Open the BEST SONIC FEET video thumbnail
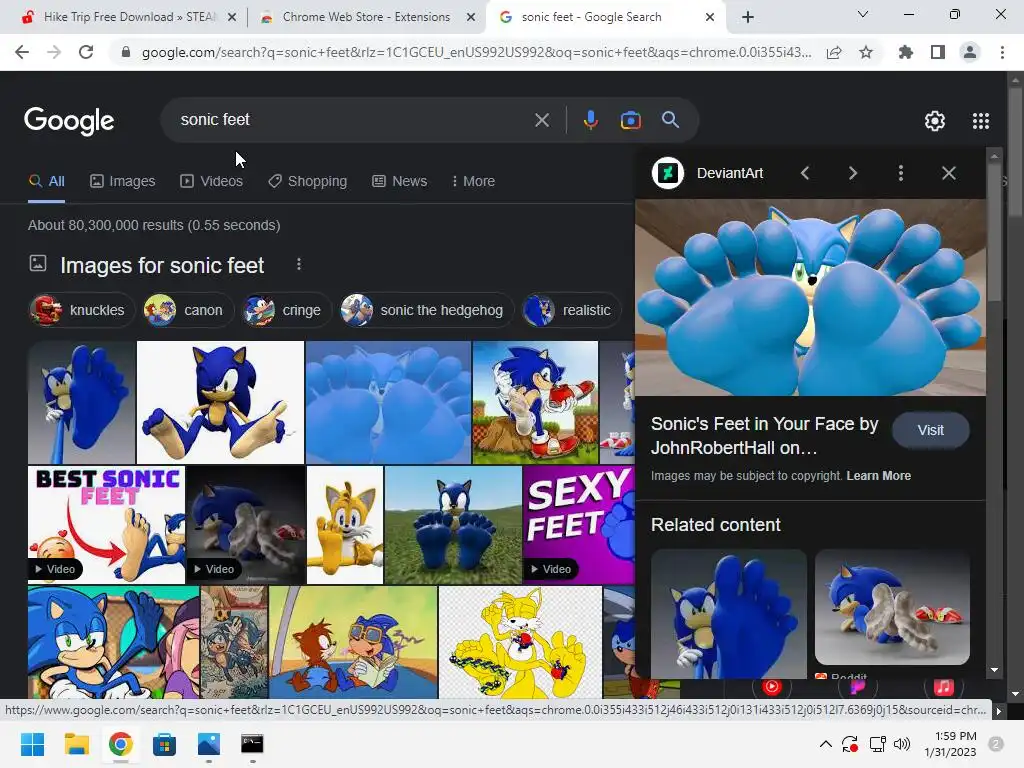 (106, 524)
